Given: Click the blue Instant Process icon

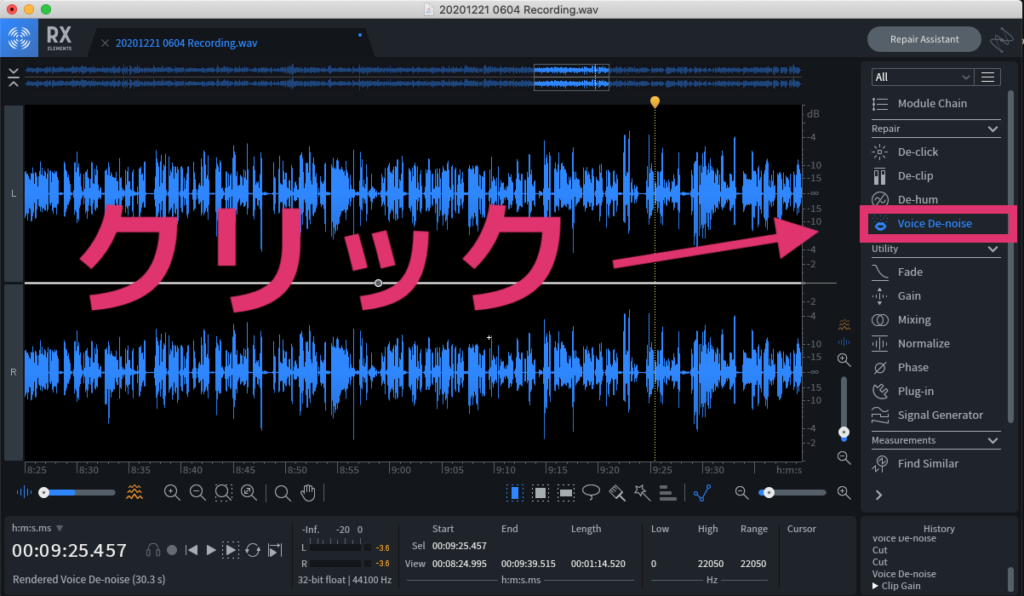Looking at the screenshot, I should (702, 493).
